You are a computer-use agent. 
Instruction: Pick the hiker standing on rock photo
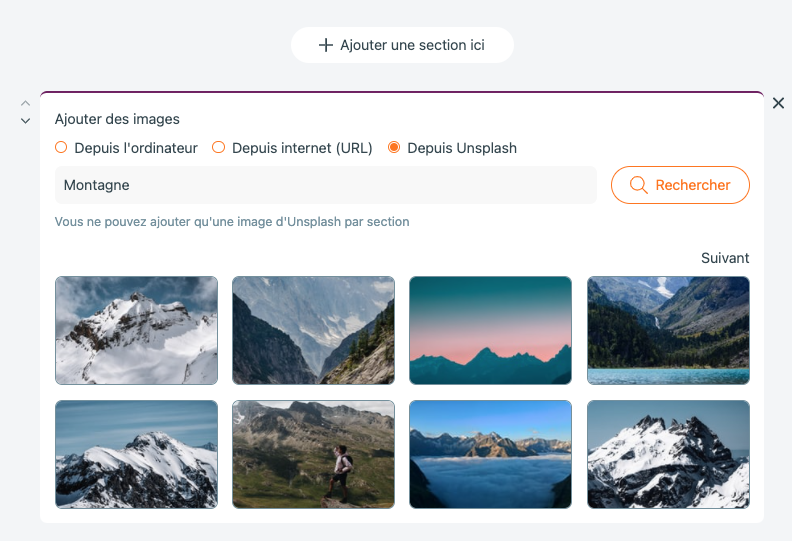click(313, 454)
